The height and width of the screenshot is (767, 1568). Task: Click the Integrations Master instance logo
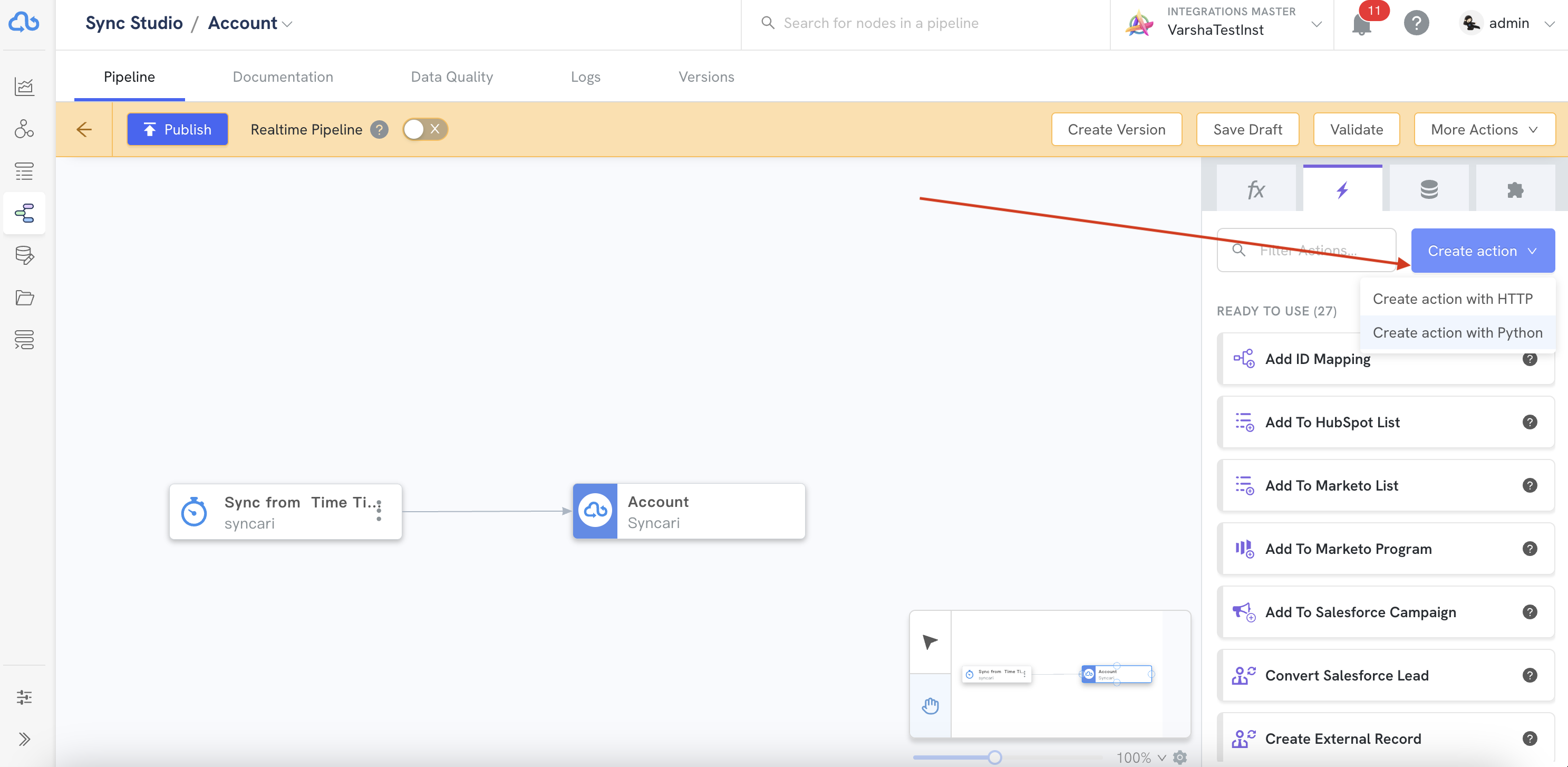point(1140,23)
